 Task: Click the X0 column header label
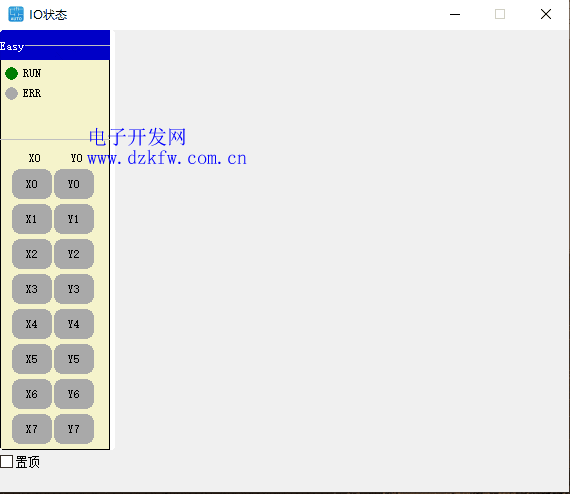coord(35,158)
